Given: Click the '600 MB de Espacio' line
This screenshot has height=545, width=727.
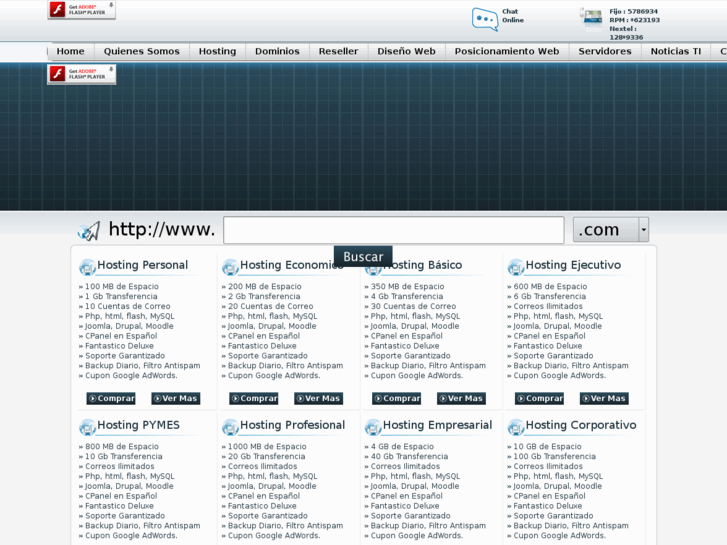Looking at the screenshot, I should tap(550, 287).
